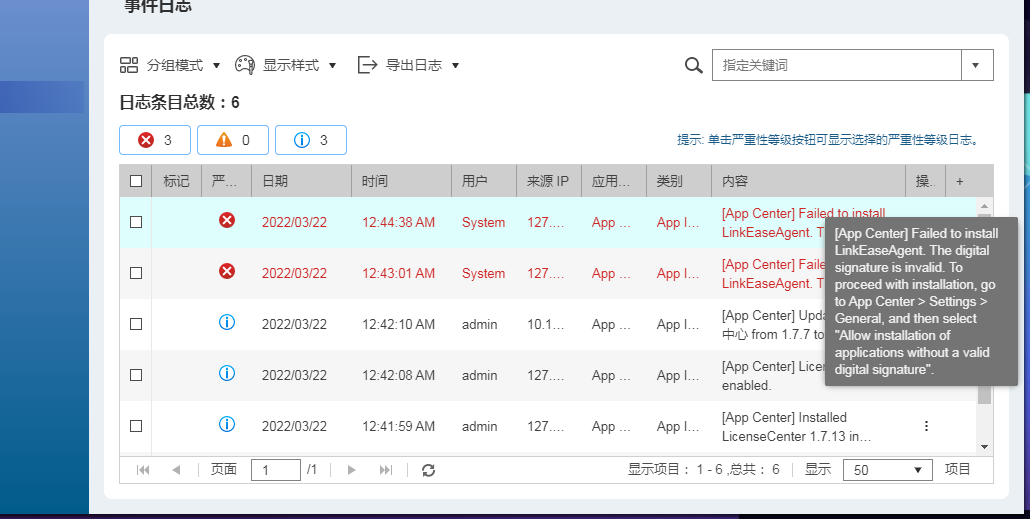Click the refresh icon in pagination bar

(428, 470)
